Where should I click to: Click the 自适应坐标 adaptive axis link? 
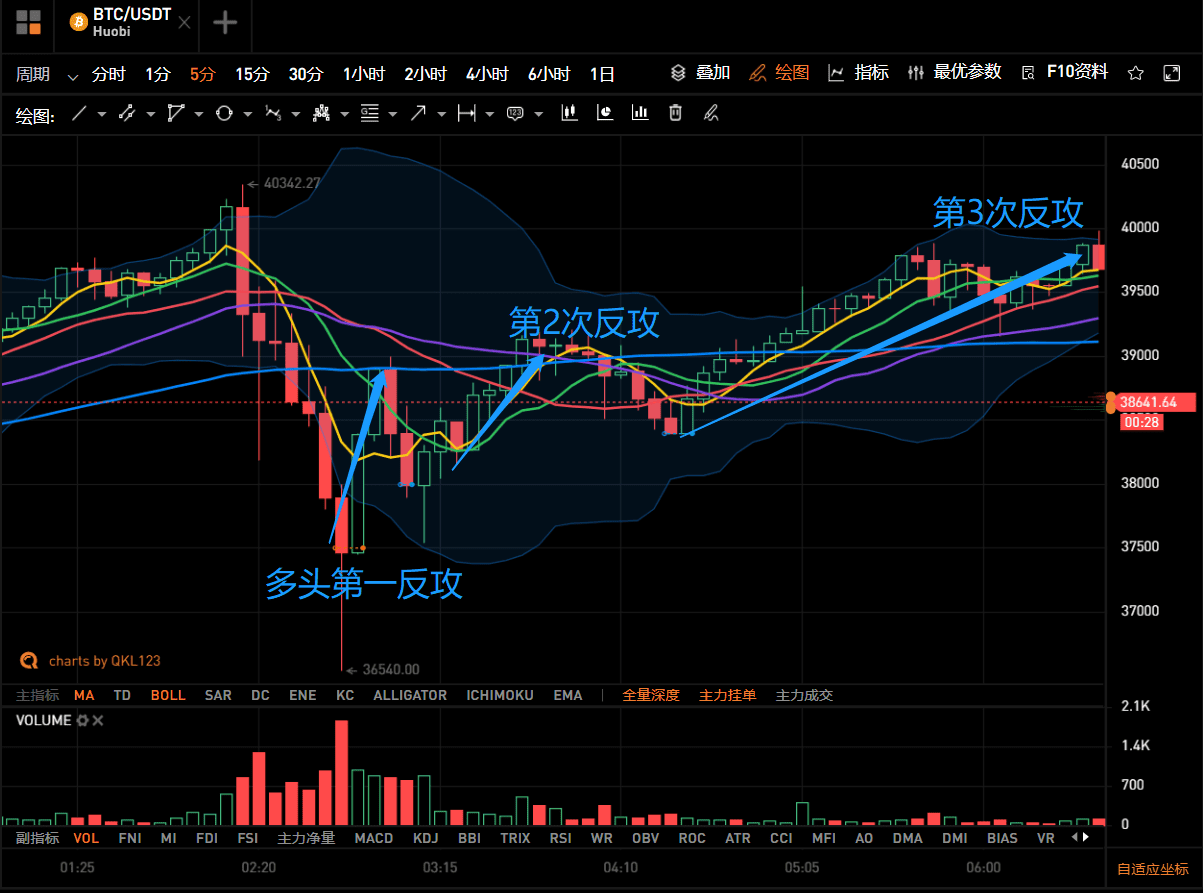tap(1153, 869)
